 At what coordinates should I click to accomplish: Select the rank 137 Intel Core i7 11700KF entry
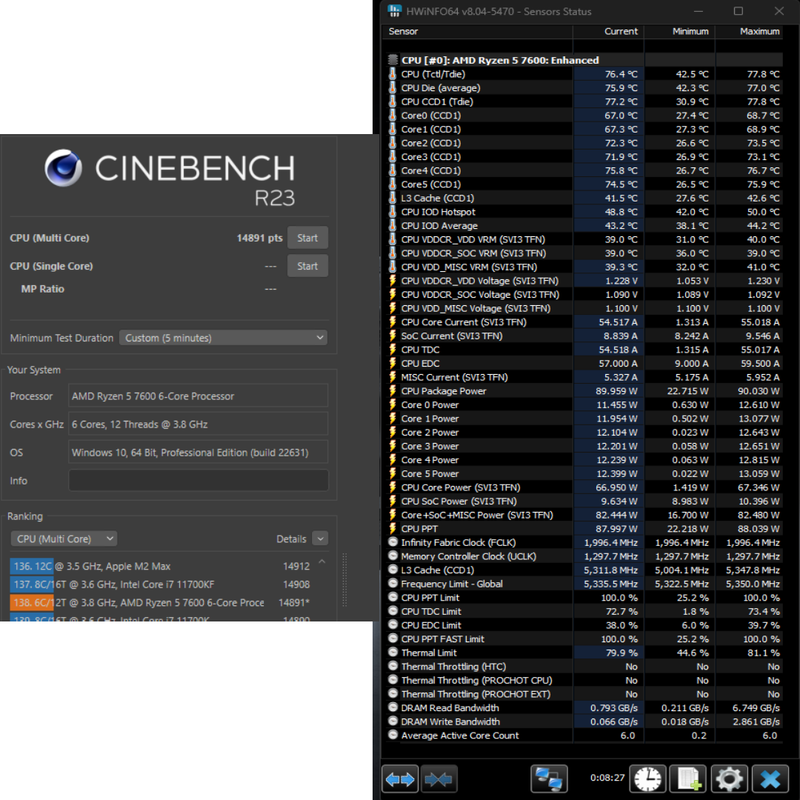click(x=160, y=585)
